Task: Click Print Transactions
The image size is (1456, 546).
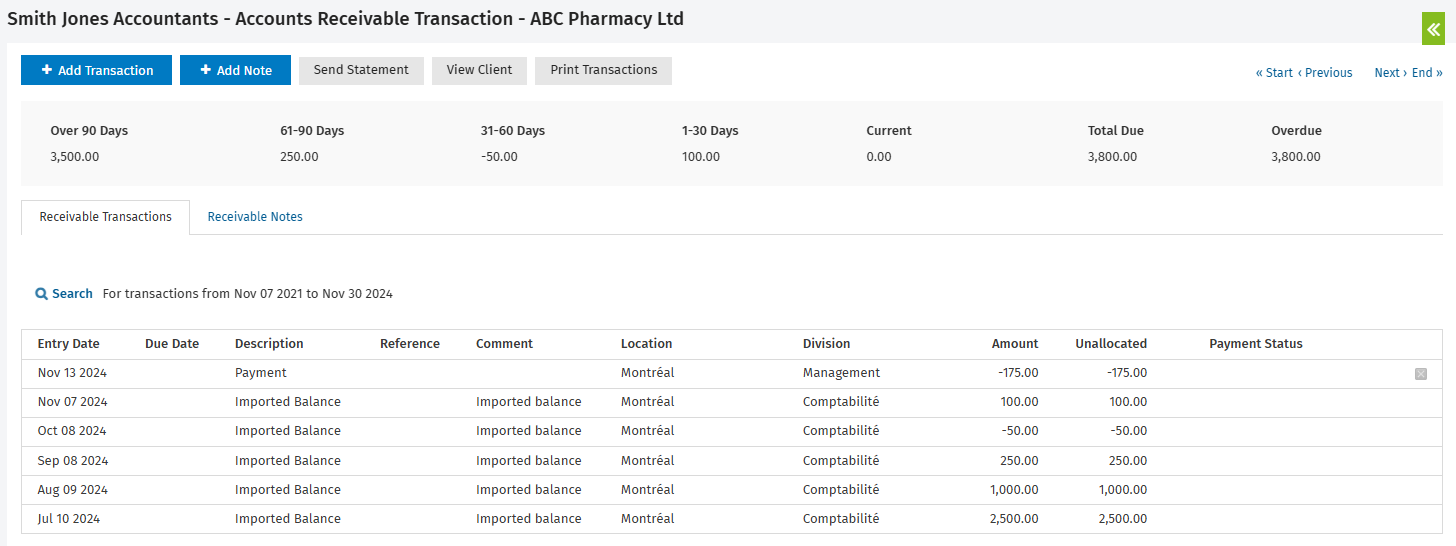Action: [603, 70]
